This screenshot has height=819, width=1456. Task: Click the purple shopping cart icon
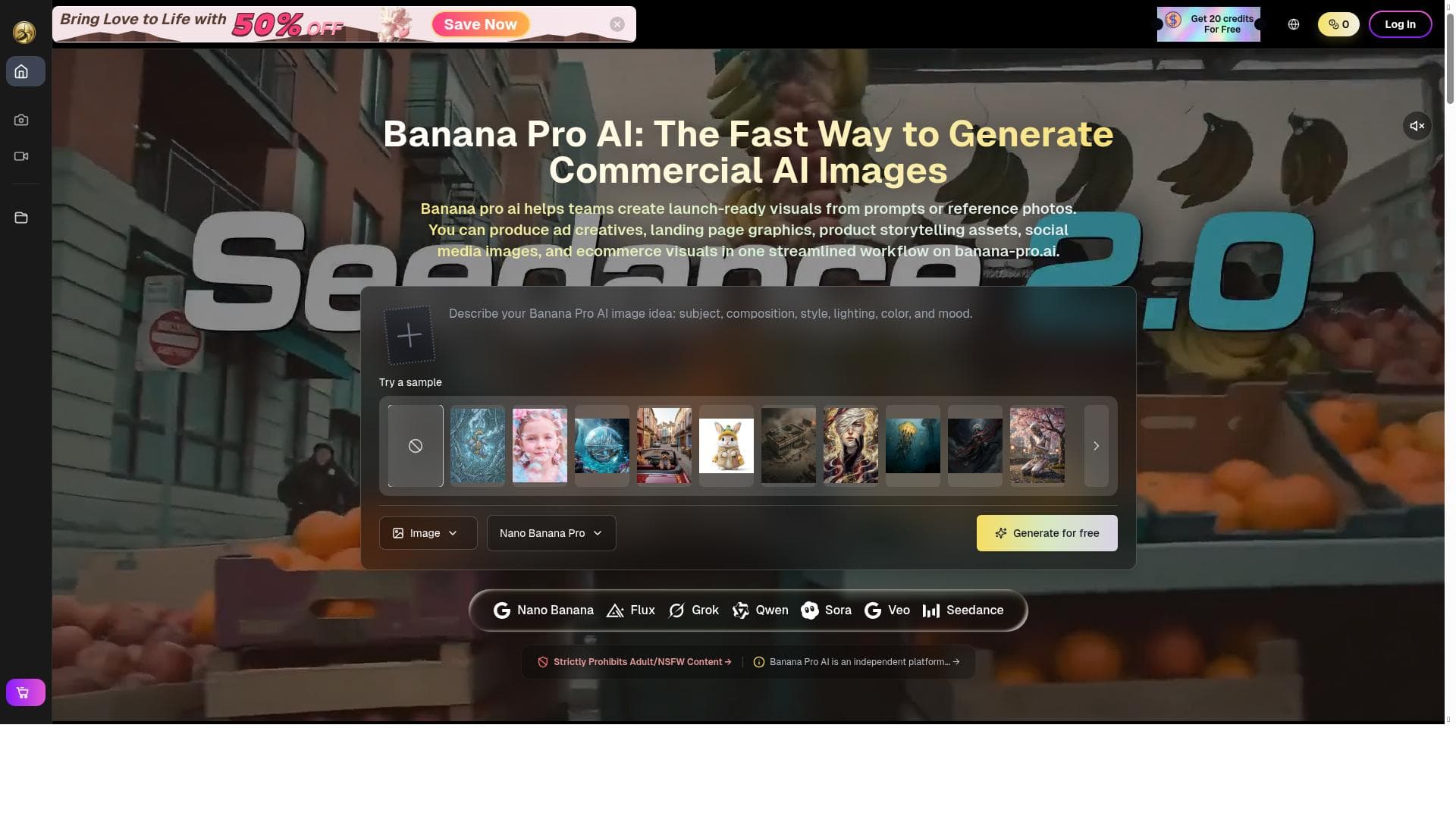pyautogui.click(x=25, y=692)
